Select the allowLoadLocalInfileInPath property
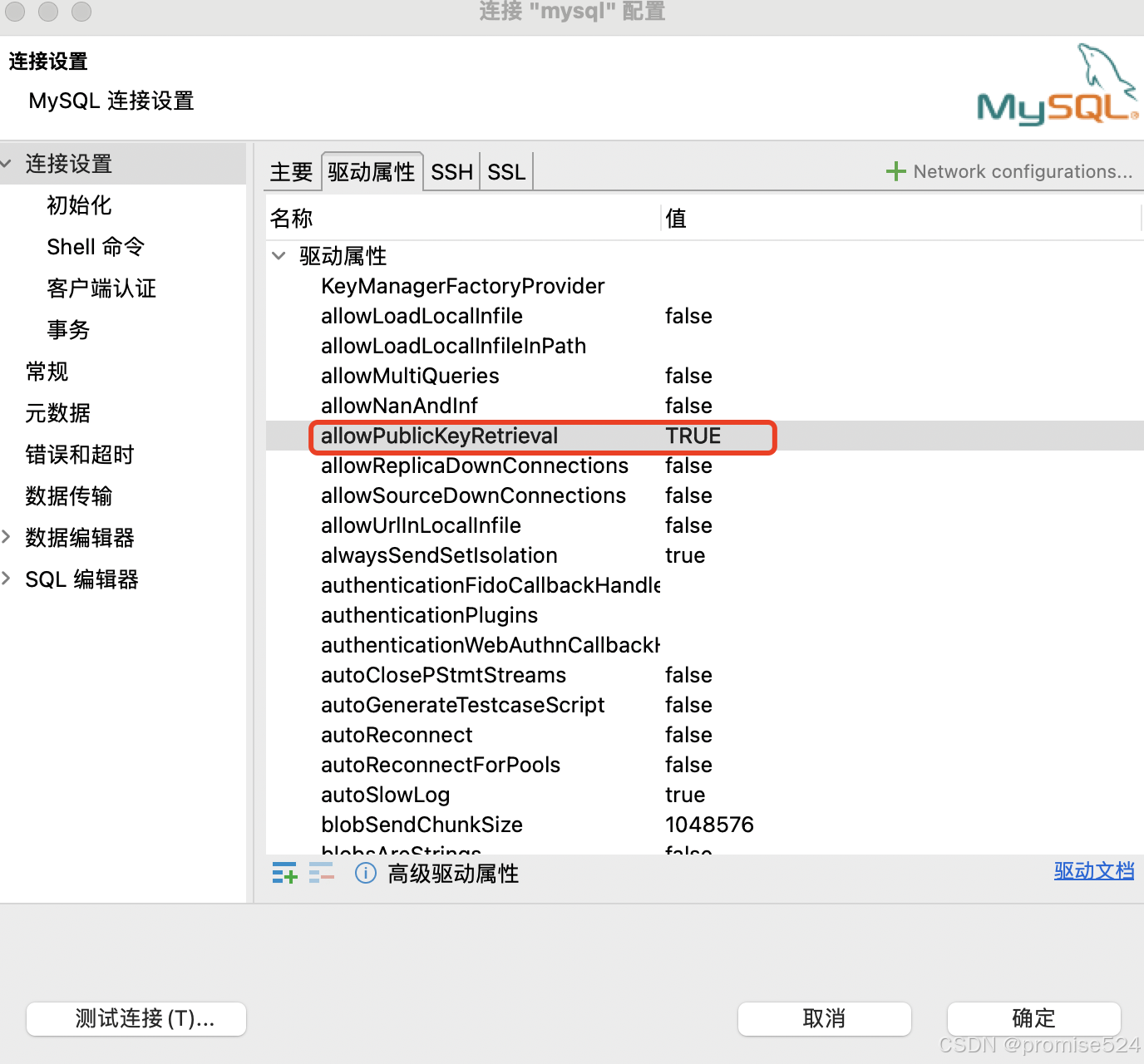1144x1064 pixels. click(453, 346)
